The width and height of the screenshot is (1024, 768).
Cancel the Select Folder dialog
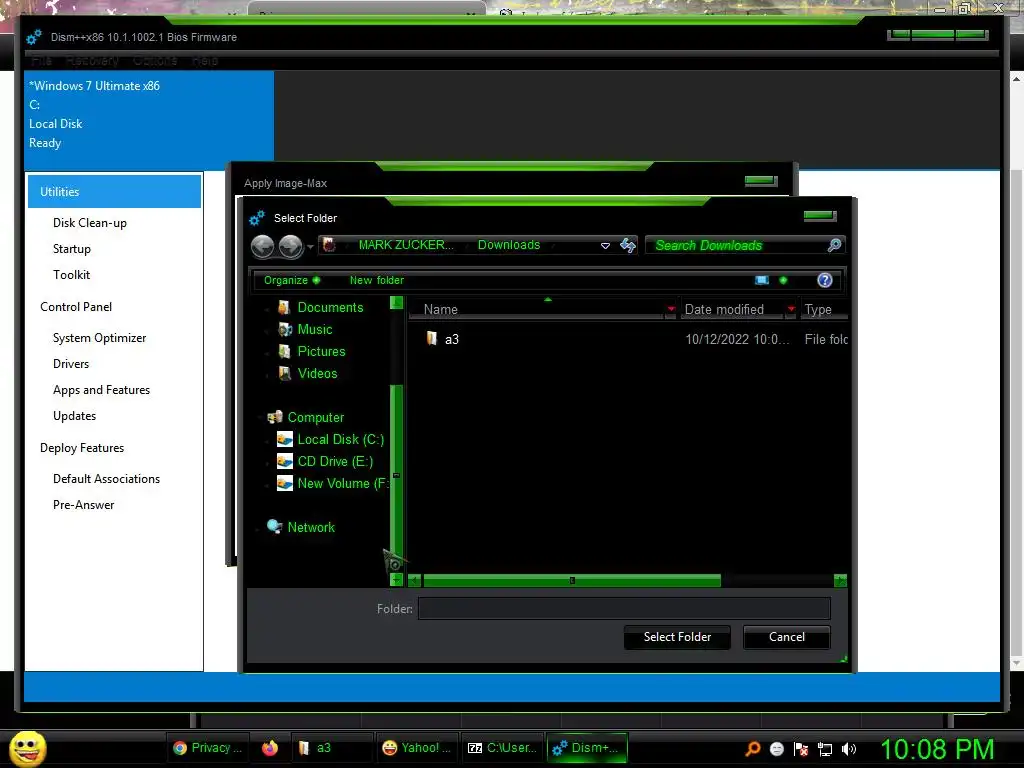click(x=786, y=637)
